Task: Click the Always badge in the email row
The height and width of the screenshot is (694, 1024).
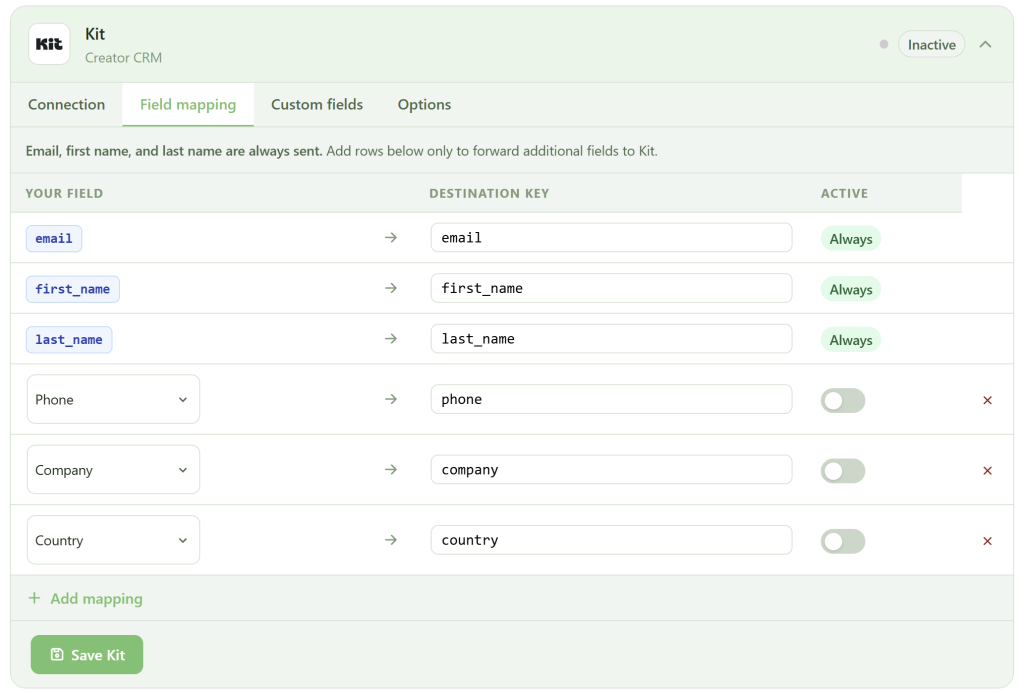Action: [850, 239]
